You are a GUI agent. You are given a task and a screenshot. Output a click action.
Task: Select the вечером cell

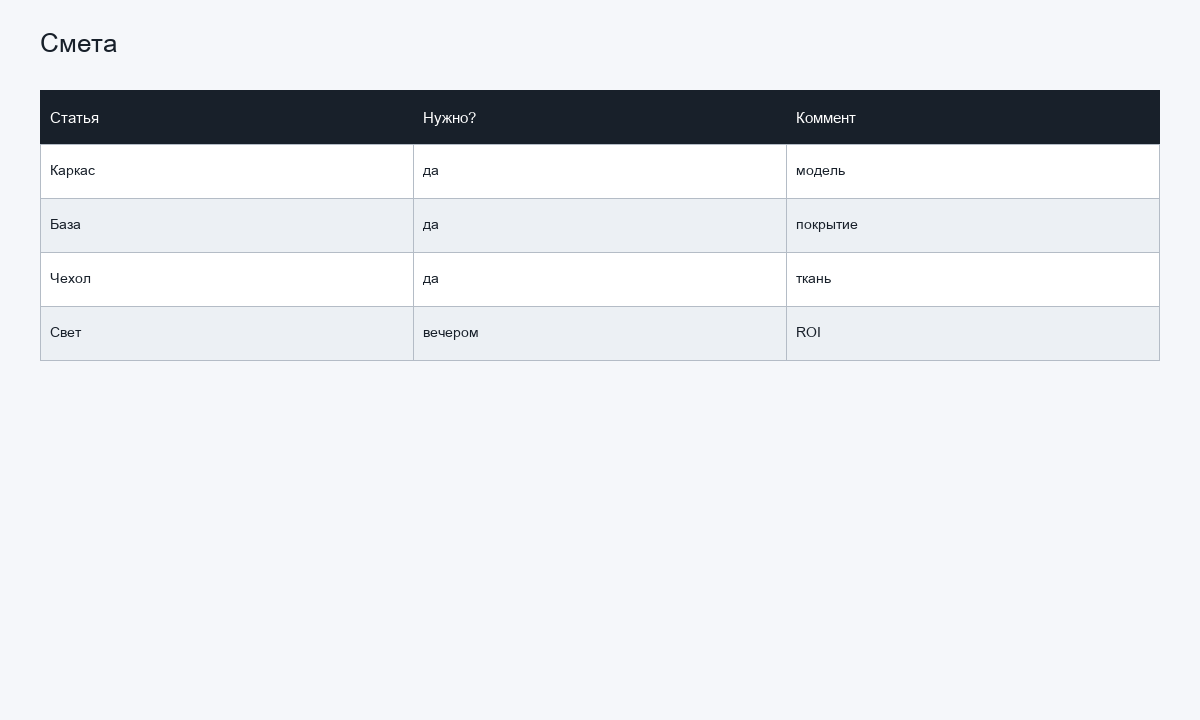coord(600,333)
